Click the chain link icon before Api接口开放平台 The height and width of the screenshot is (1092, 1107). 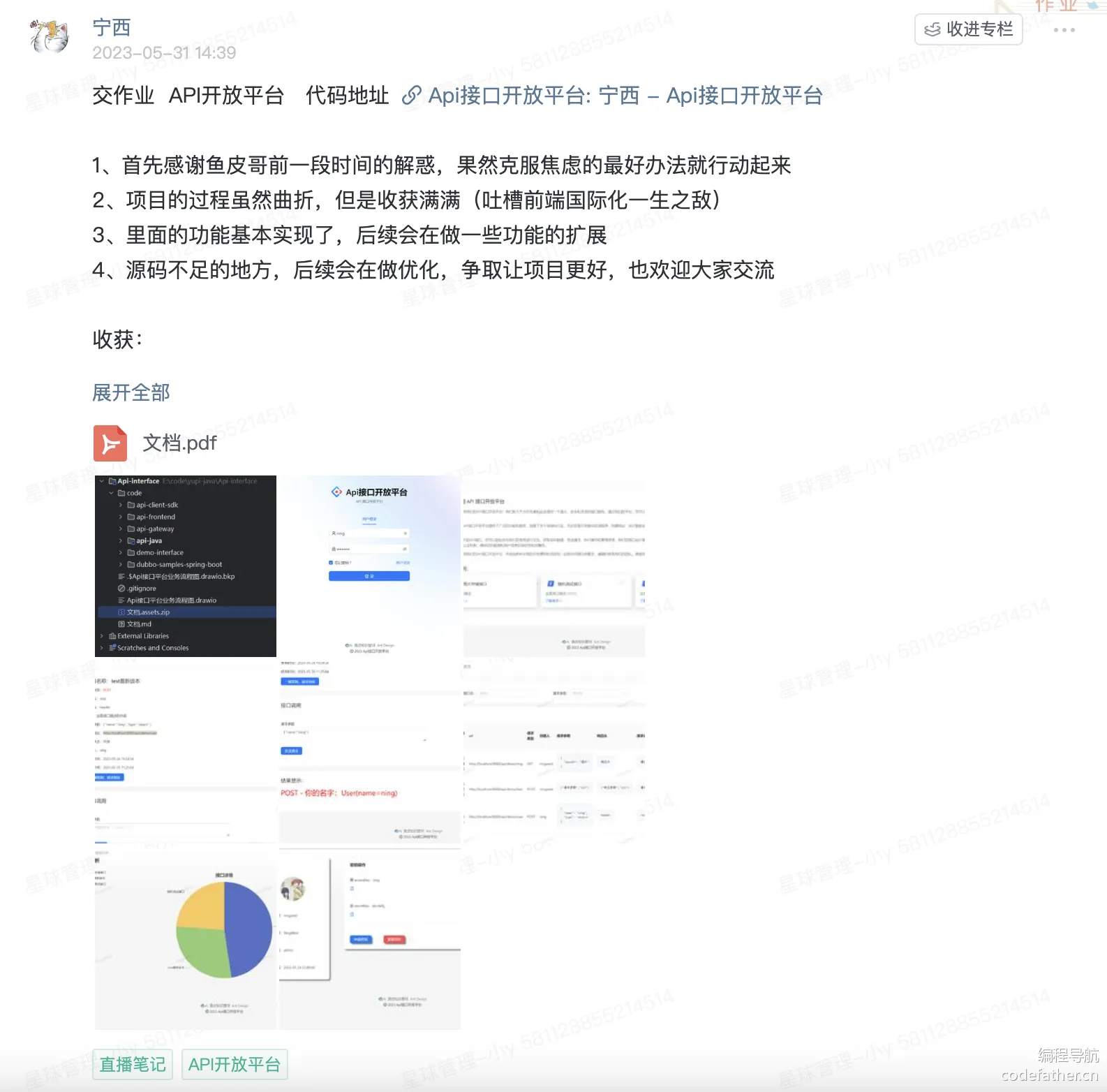(x=412, y=96)
